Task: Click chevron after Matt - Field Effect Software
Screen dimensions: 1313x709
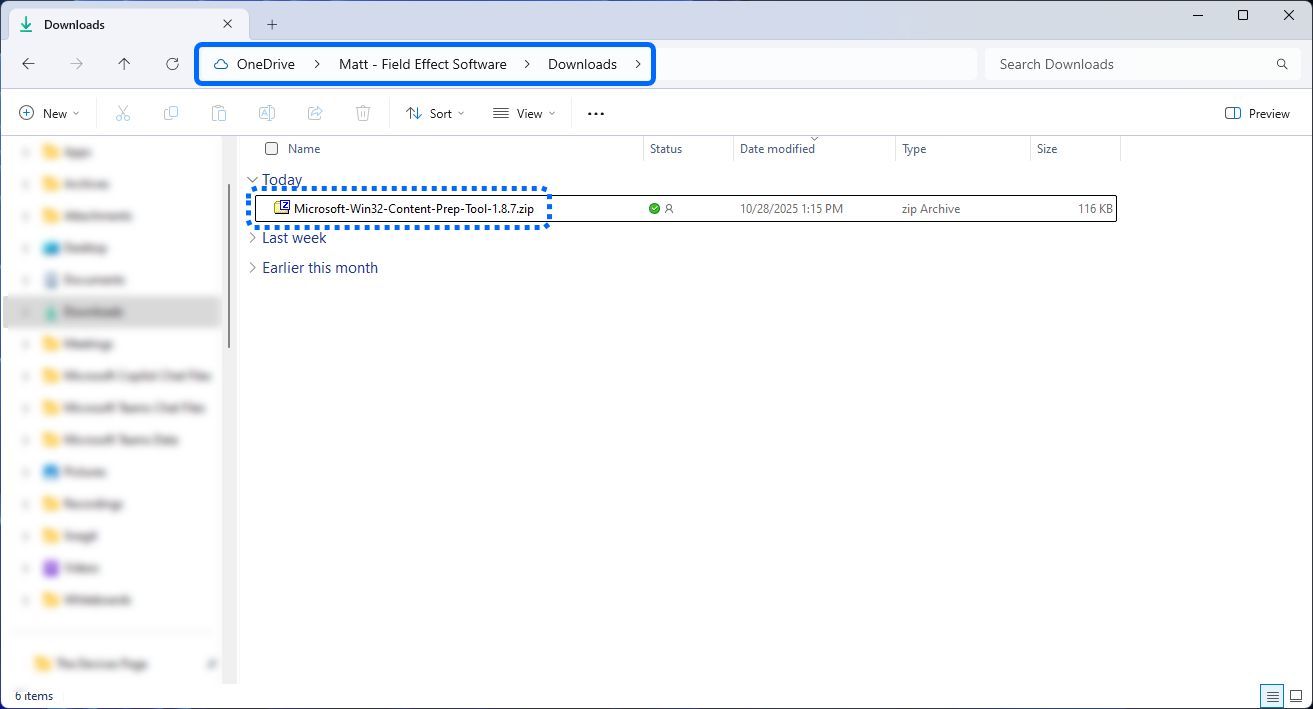Action: coord(527,64)
